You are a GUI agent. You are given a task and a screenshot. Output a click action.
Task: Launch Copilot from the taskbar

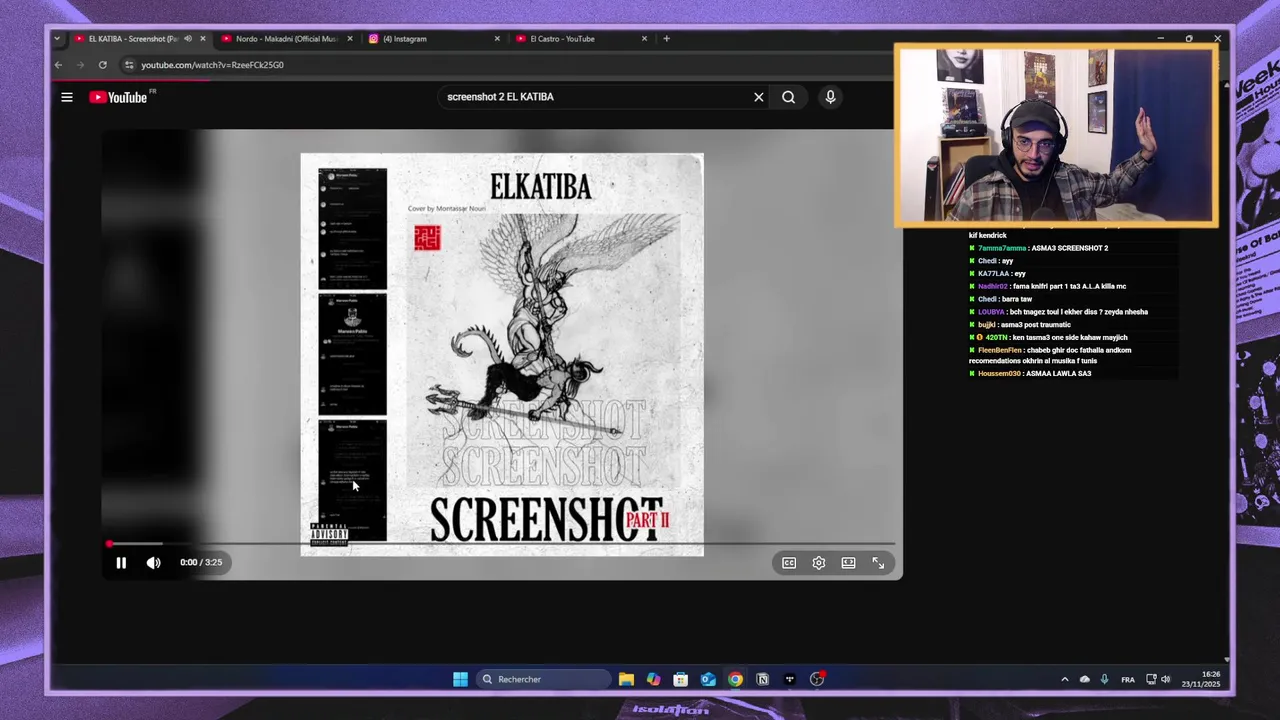click(653, 679)
